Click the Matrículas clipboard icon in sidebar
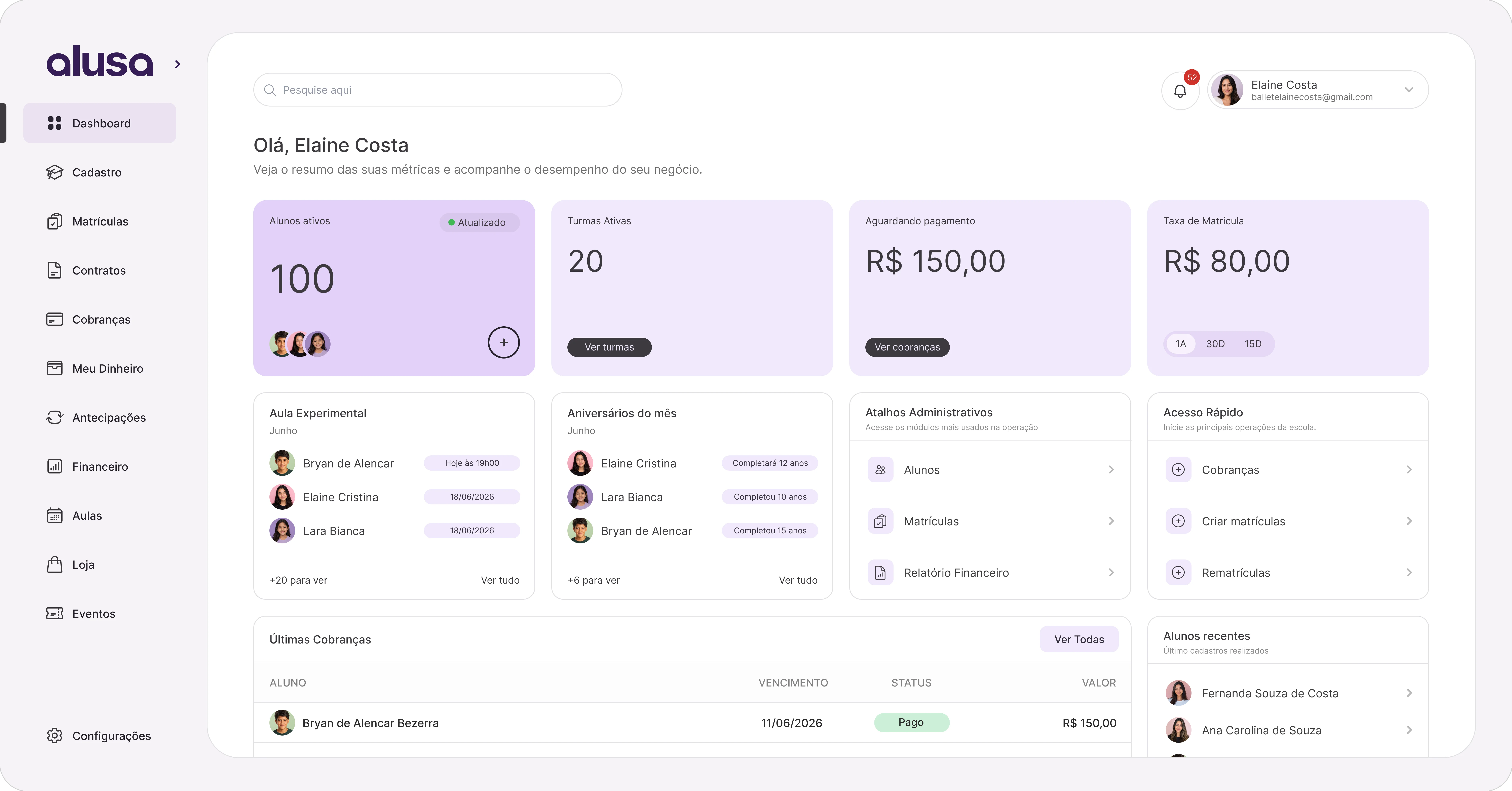 (54, 221)
